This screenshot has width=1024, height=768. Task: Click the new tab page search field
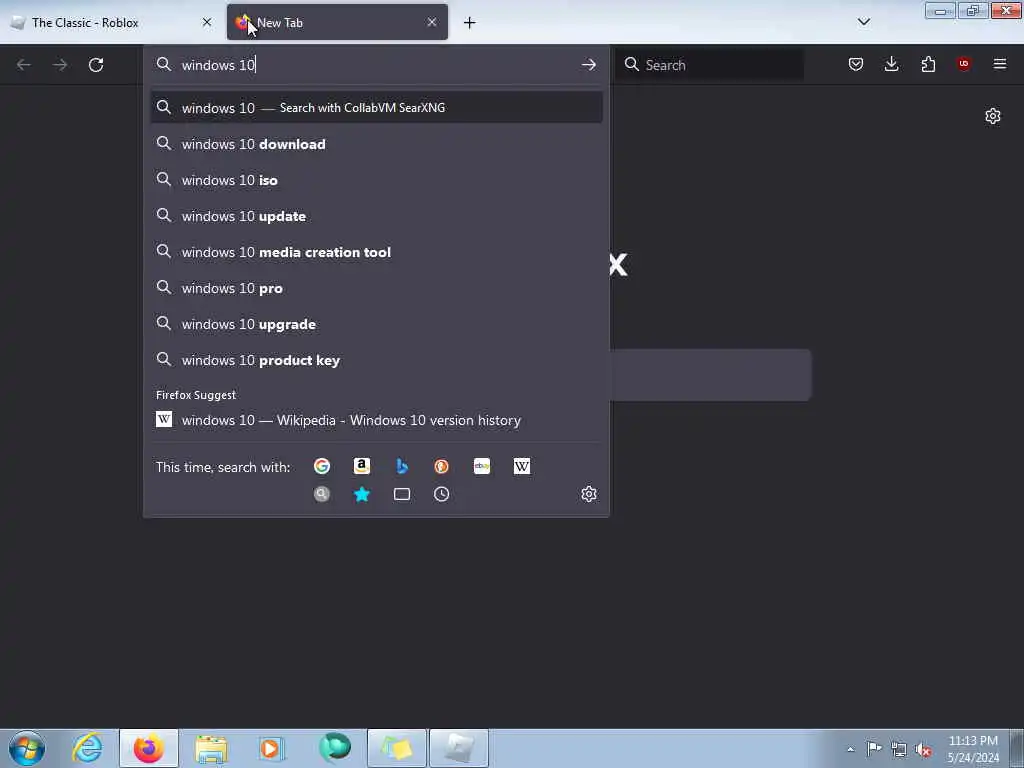tap(711, 375)
